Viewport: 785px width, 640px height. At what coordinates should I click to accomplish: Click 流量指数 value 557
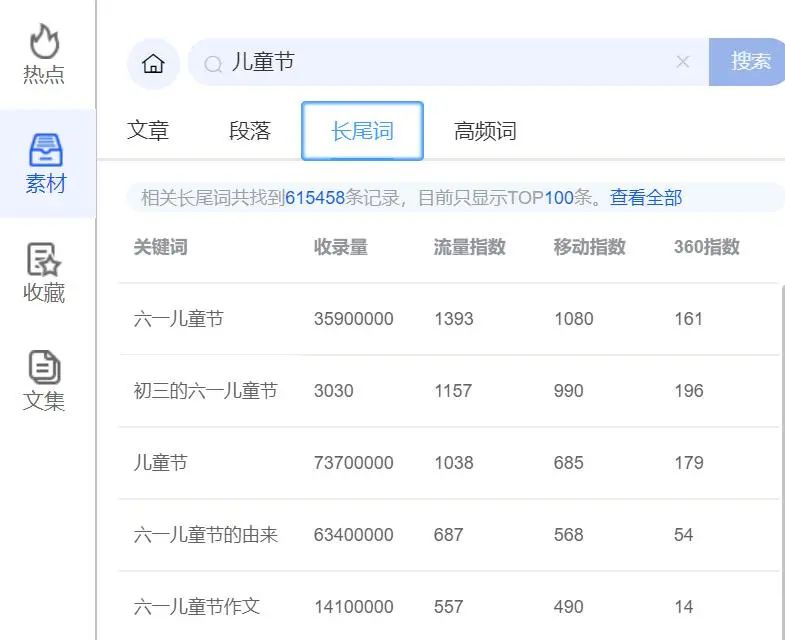click(x=448, y=607)
